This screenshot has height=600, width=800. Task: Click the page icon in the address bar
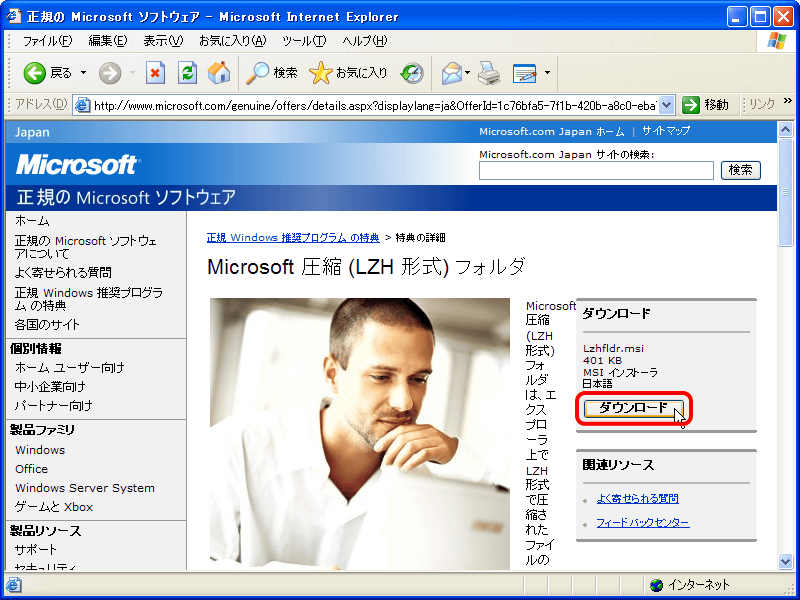[81, 105]
